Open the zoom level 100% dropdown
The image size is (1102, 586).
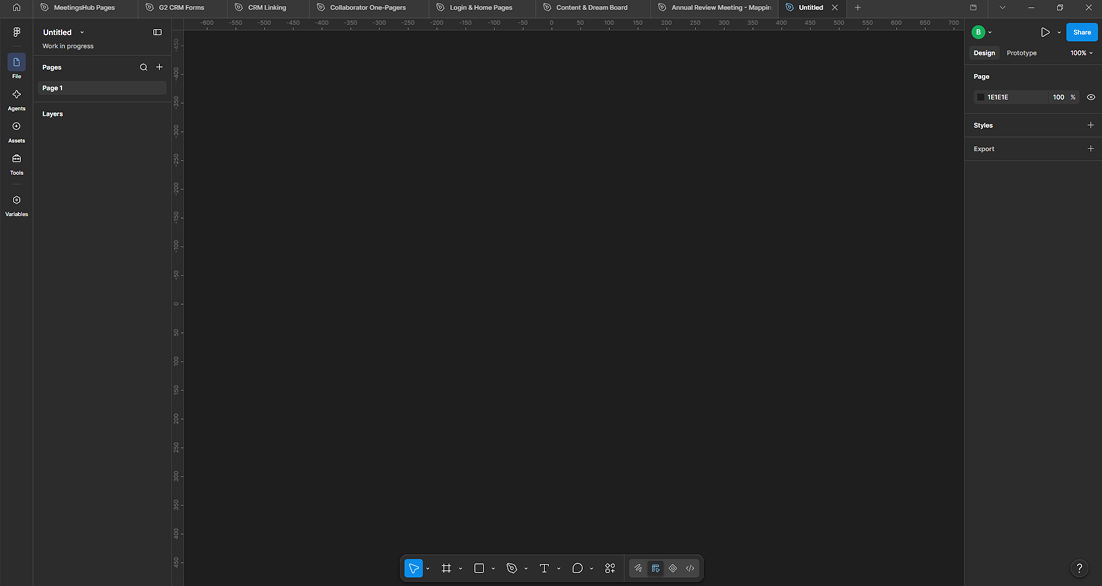pyautogui.click(x=1082, y=53)
